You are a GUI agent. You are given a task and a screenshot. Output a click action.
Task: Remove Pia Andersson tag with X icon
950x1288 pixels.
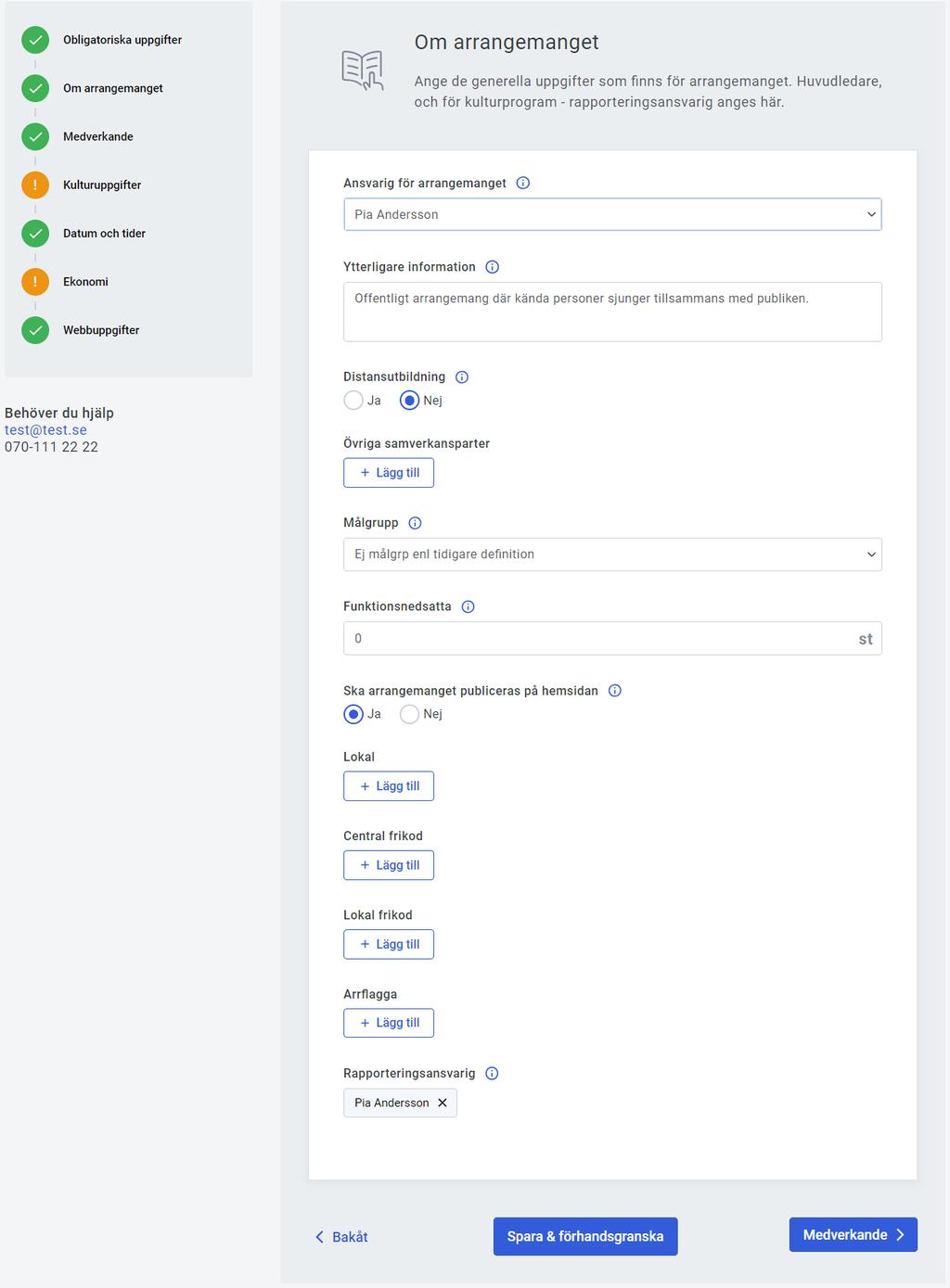[x=443, y=1103]
